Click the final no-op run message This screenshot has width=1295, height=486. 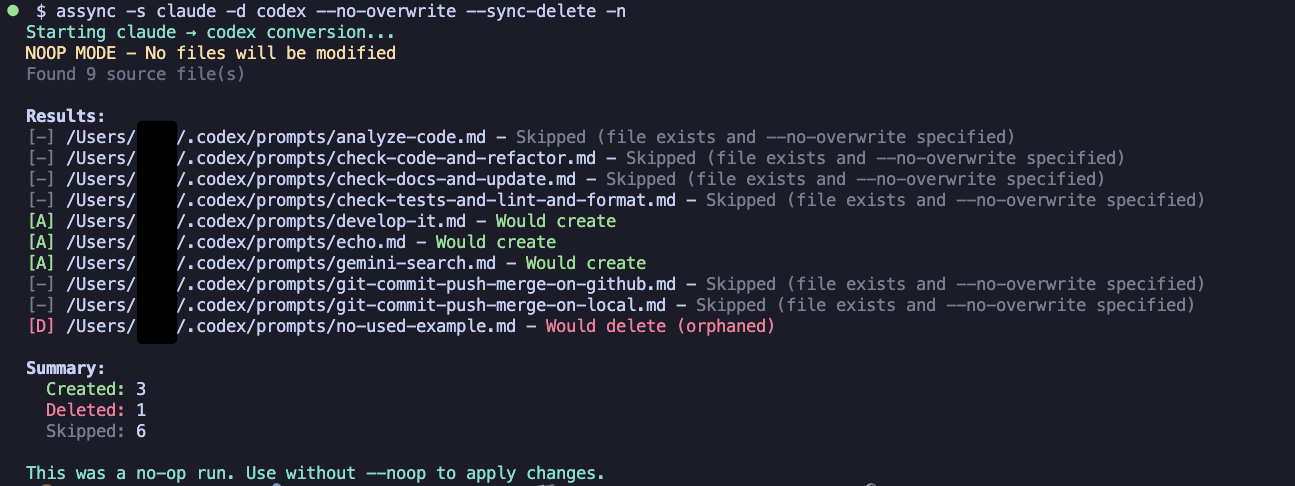coord(316,473)
